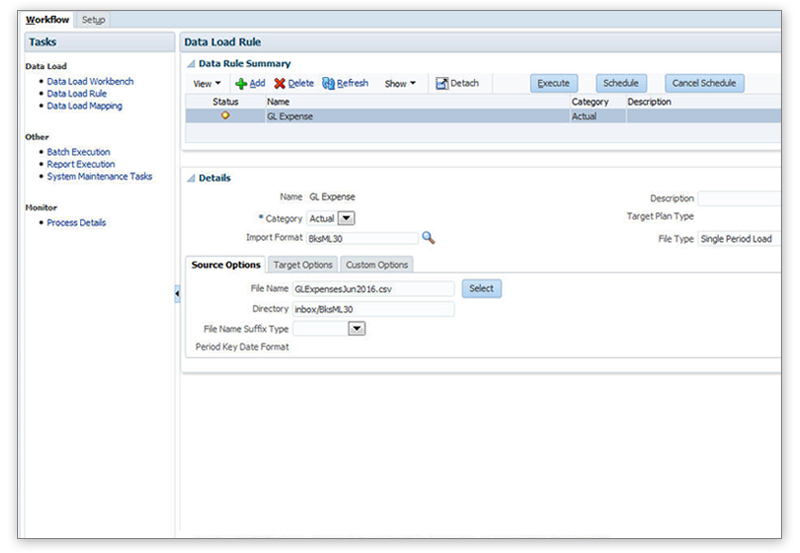Click the File Name input field
Viewport: 800px width, 553px height.
(x=372, y=288)
